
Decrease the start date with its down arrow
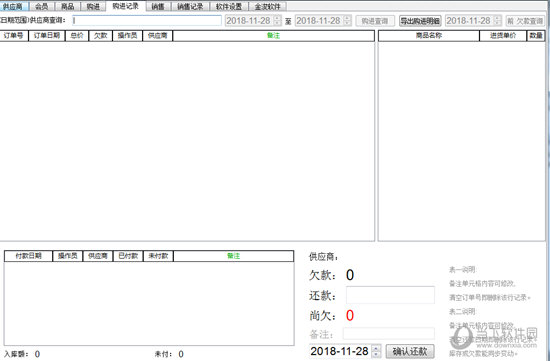click(277, 23)
